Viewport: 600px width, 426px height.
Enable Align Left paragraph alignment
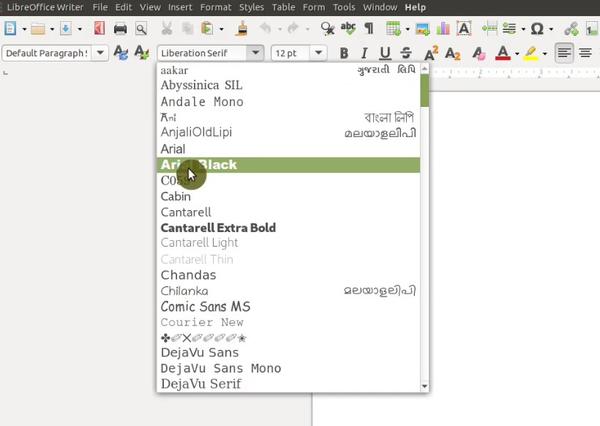coord(564,53)
